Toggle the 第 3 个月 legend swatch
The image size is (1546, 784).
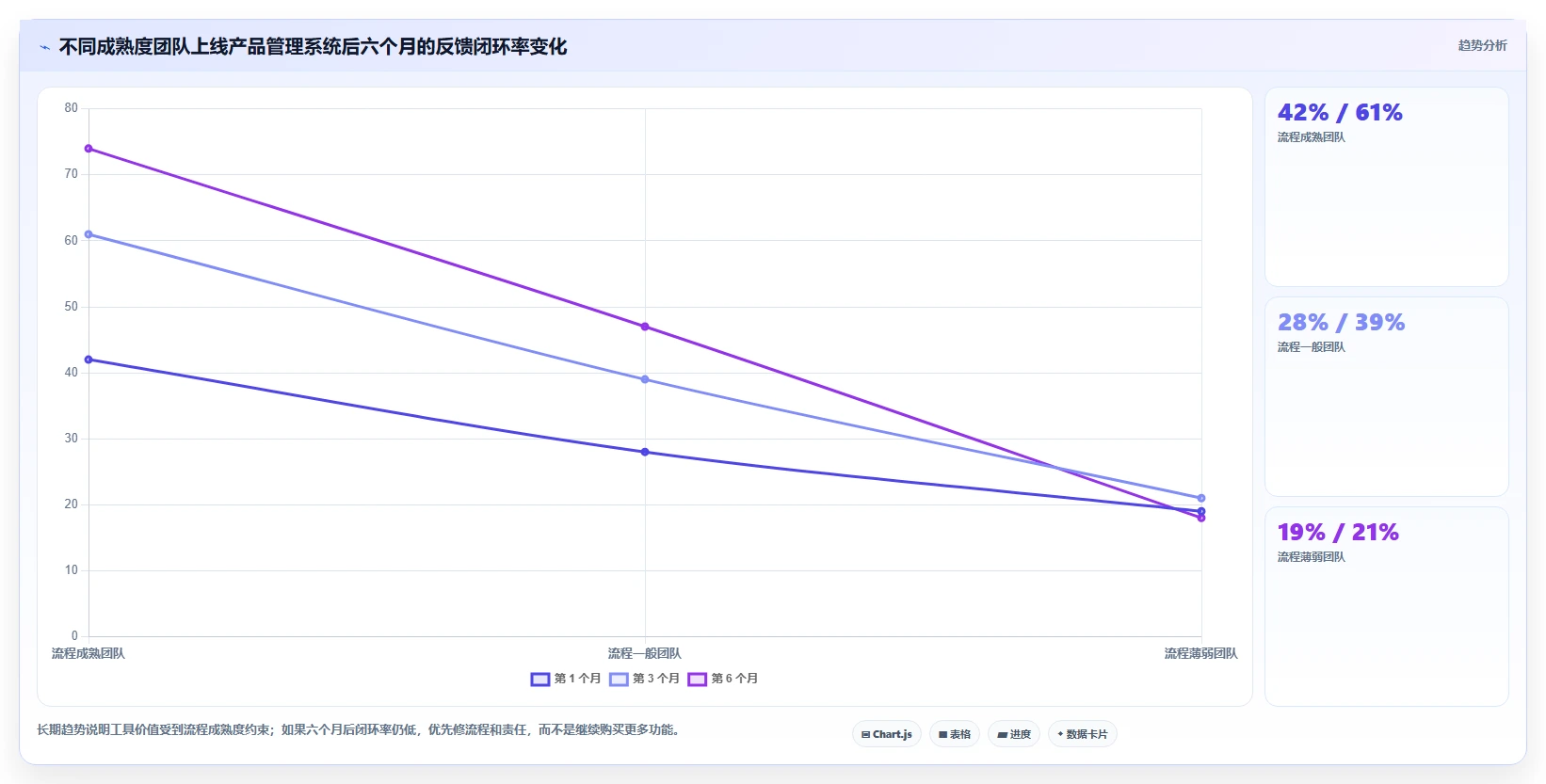619,679
